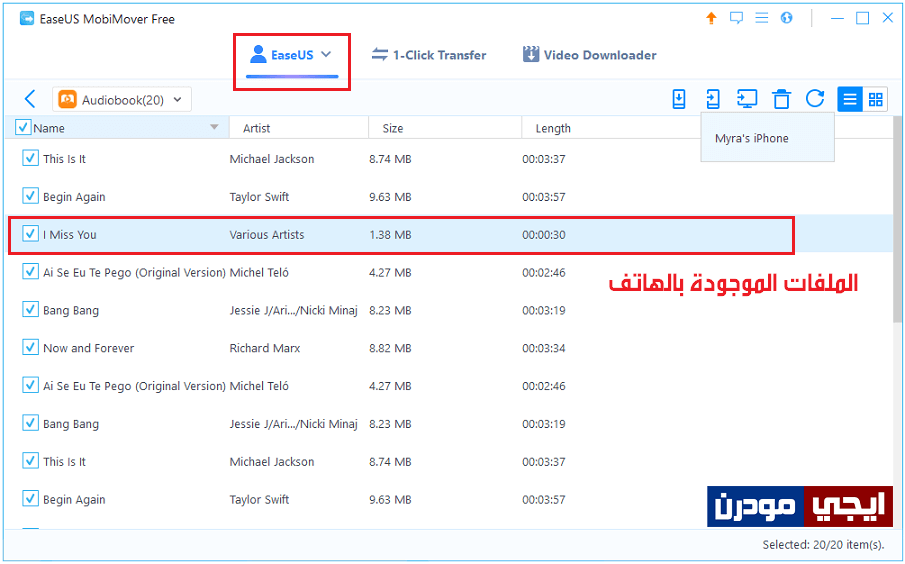Viewport: 905px width, 564px height.
Task: Expand the EaseUS device chevron
Action: pos(326,54)
